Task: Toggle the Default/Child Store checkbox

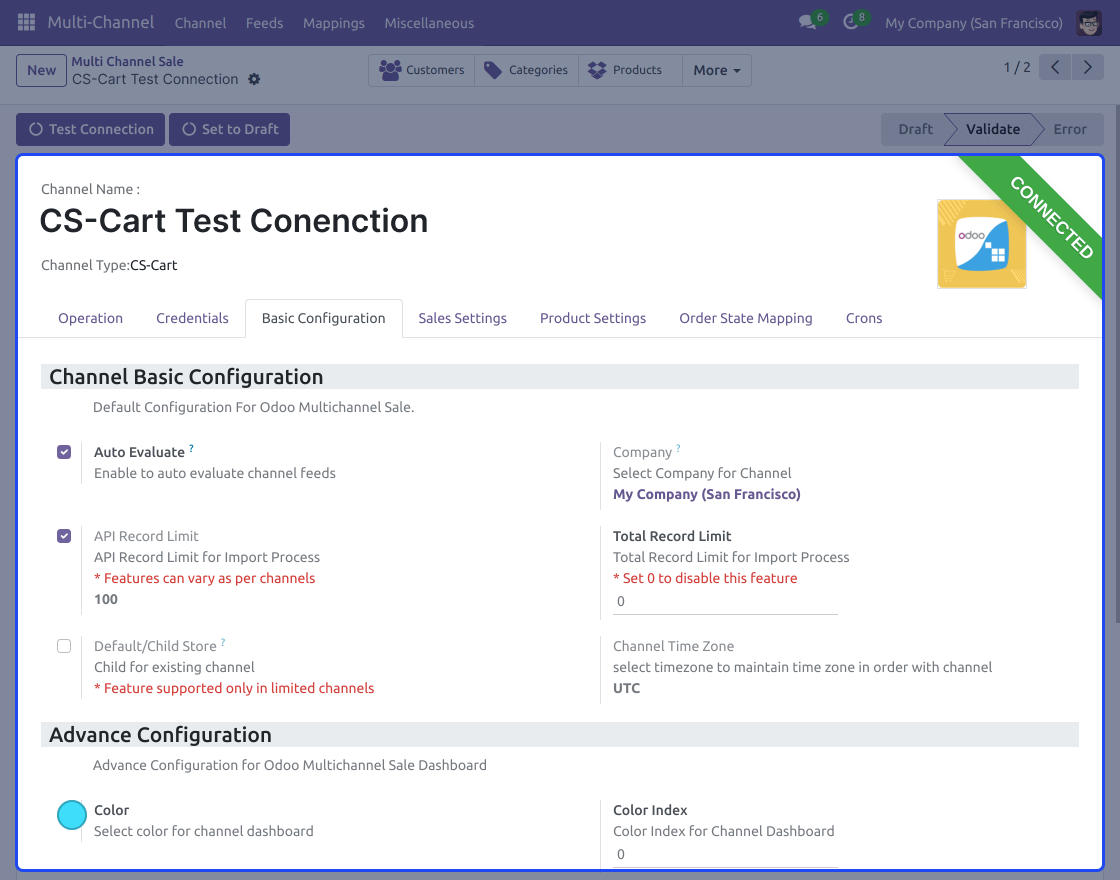Action: pyautogui.click(x=64, y=646)
